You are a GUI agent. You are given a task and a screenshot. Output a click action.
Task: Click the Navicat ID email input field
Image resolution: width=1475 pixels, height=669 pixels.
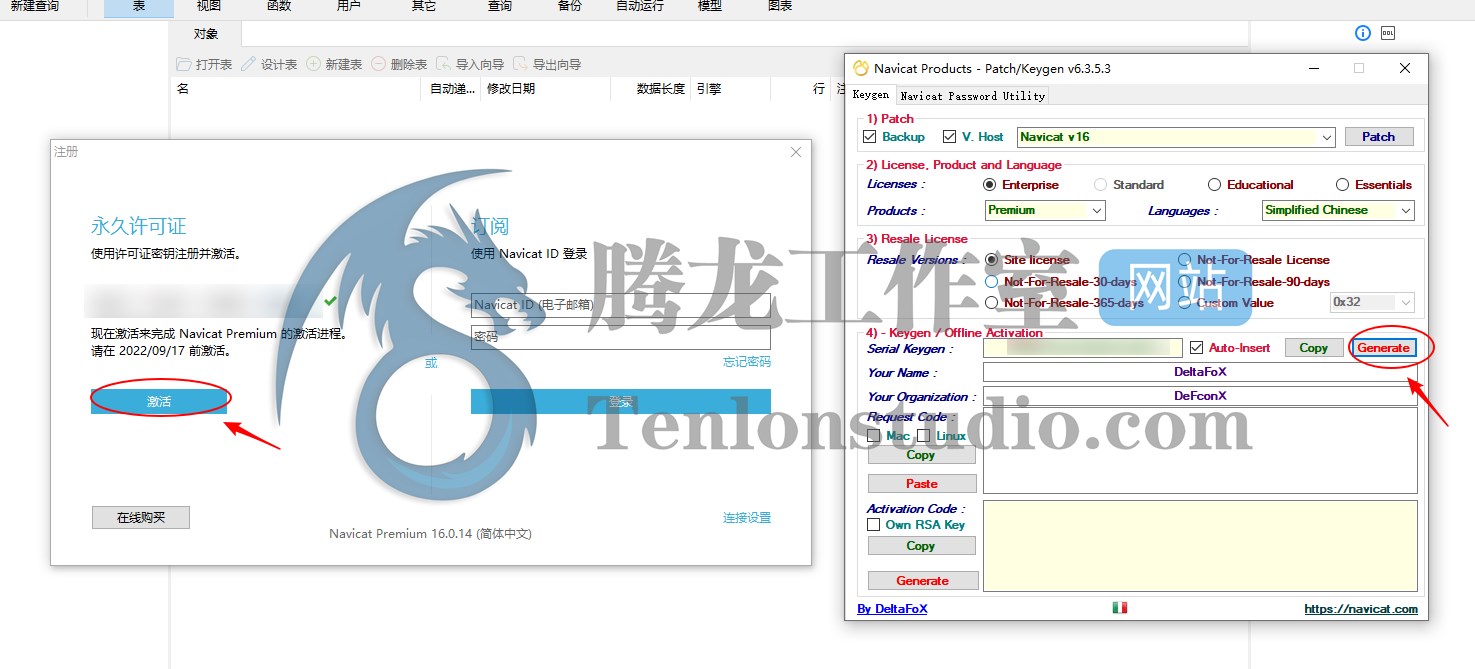point(621,305)
